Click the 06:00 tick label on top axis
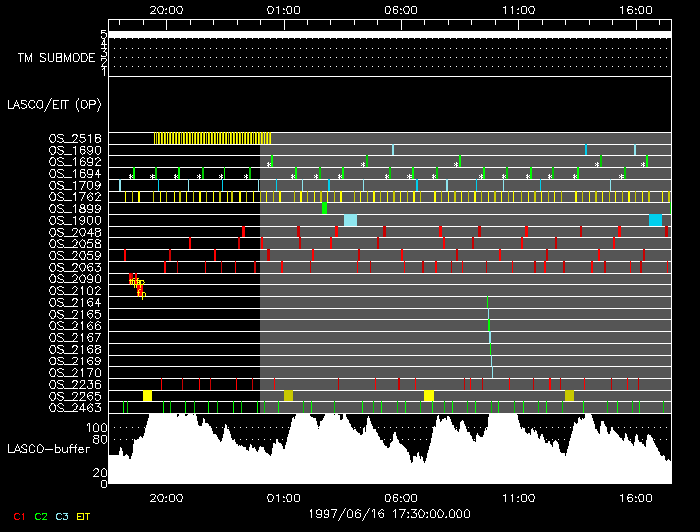 click(x=401, y=9)
